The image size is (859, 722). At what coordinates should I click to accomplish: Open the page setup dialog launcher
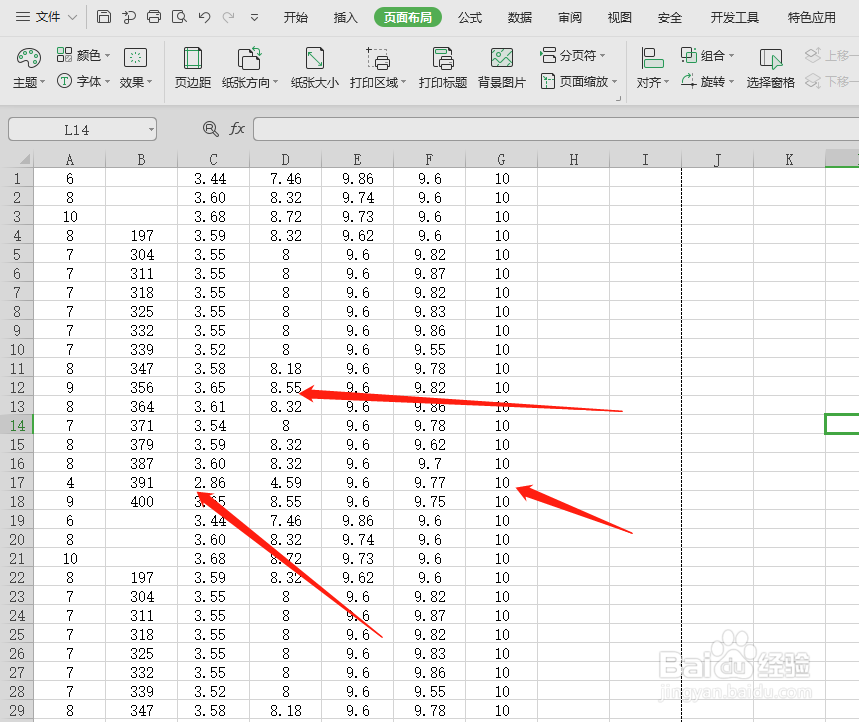[x=618, y=99]
